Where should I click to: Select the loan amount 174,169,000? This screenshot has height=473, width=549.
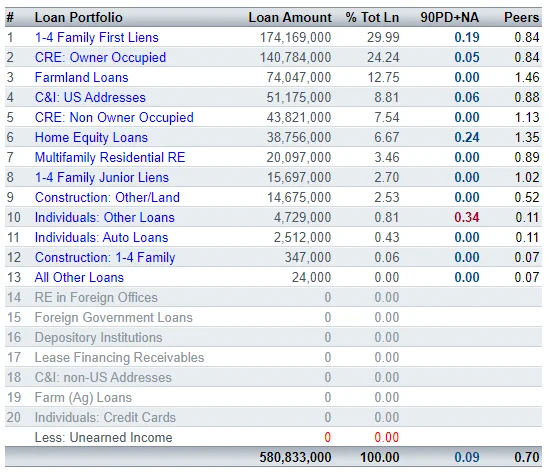296,37
